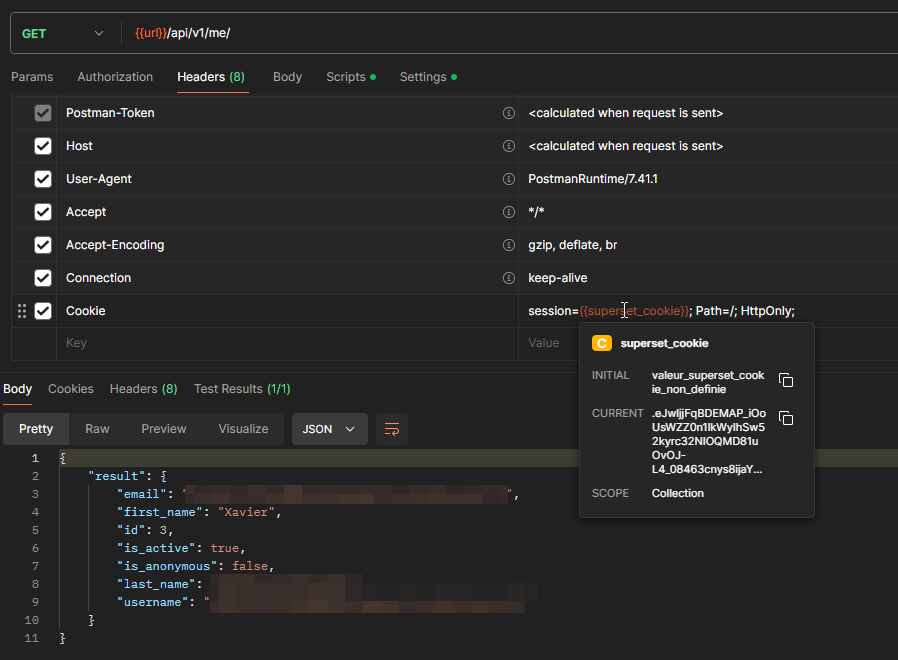
Task: Click the keep-alive value
Action: click(x=558, y=278)
